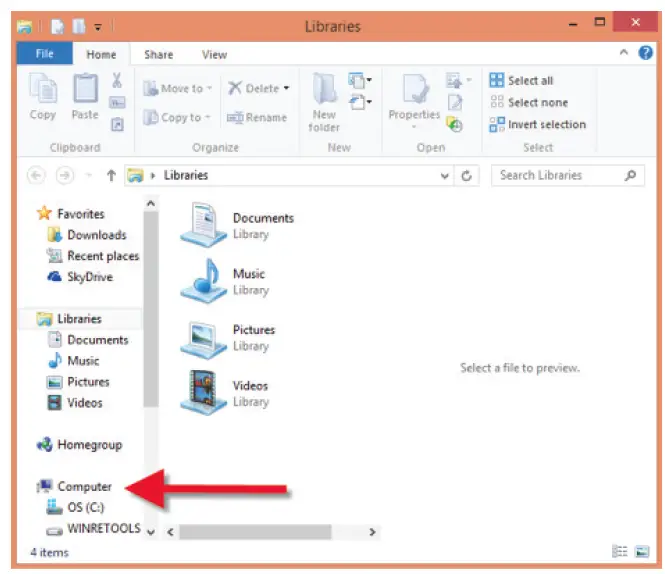The height and width of the screenshot is (574, 665).
Task: Select Homegroup in navigation pane
Action: click(80, 445)
